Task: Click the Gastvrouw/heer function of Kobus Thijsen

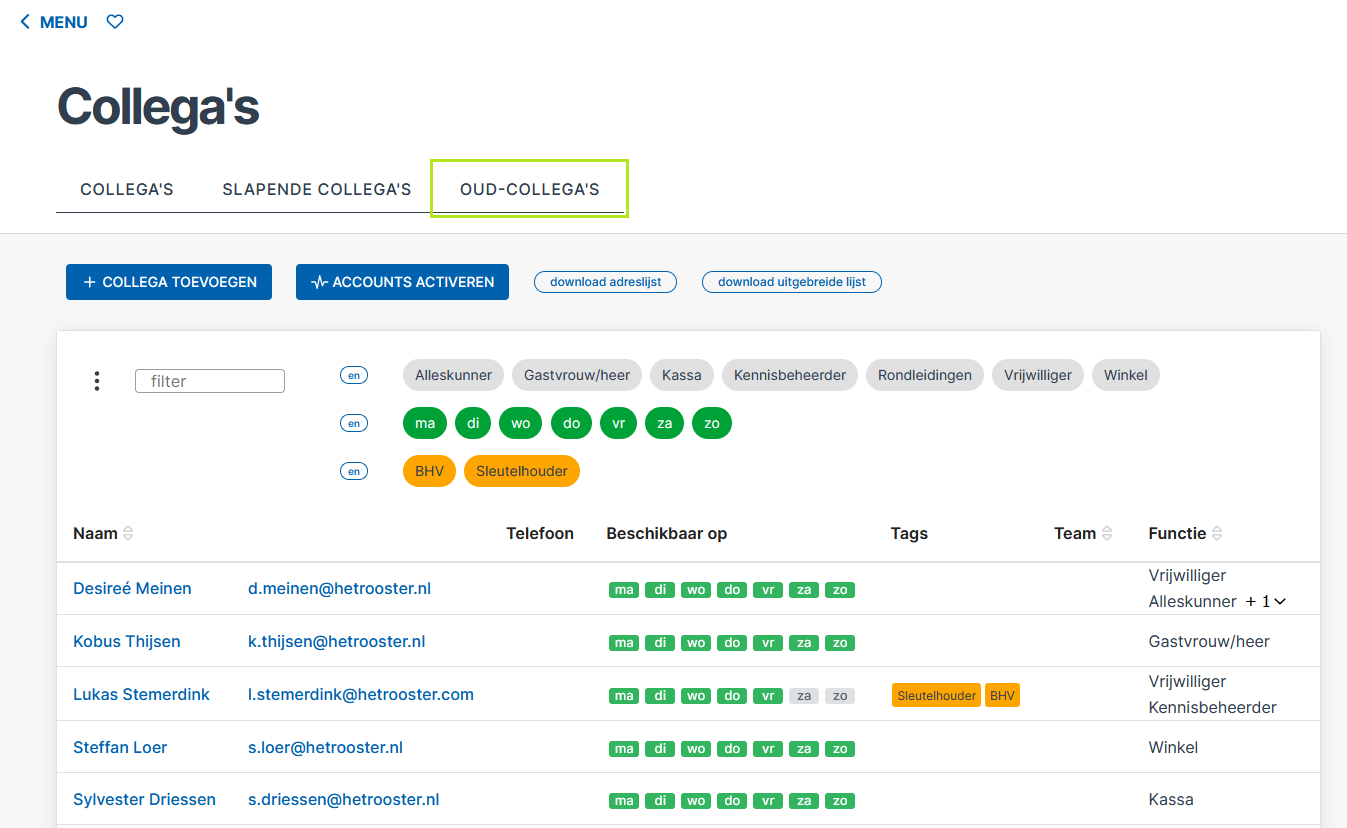Action: (1209, 641)
